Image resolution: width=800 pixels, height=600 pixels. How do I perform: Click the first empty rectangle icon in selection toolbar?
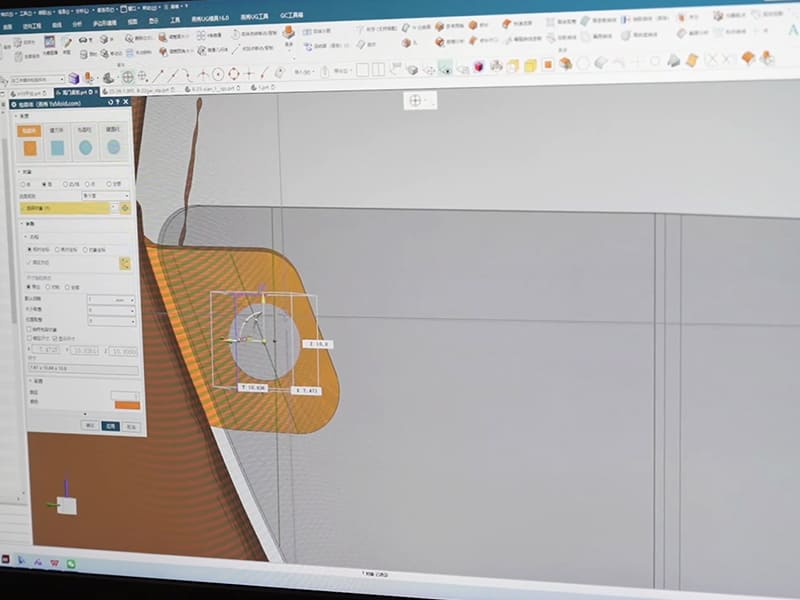[362, 69]
